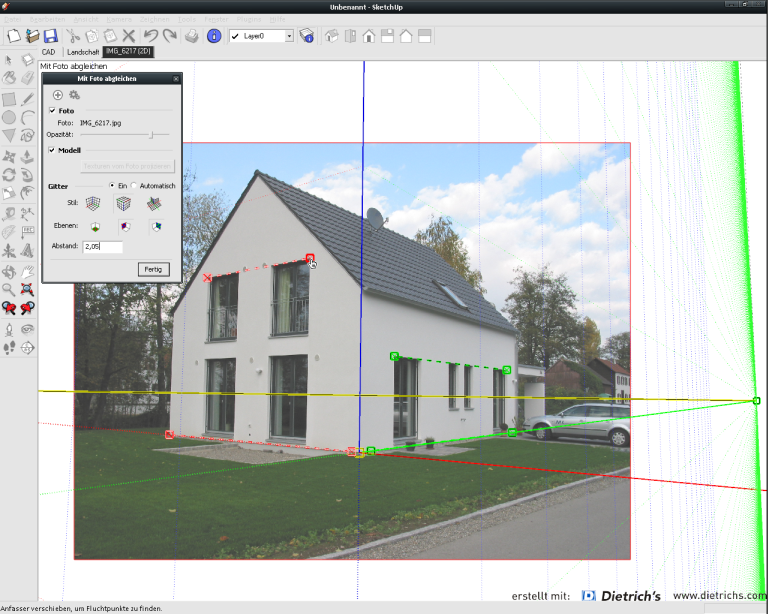Screen dimensions: 768x614
Task: Uncheck the Modell checkbox
Action: [x=52, y=150]
